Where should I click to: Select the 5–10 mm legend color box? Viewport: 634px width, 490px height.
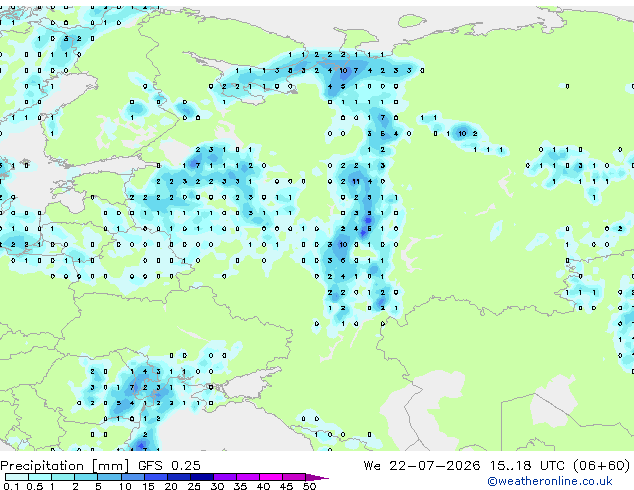[109, 477]
